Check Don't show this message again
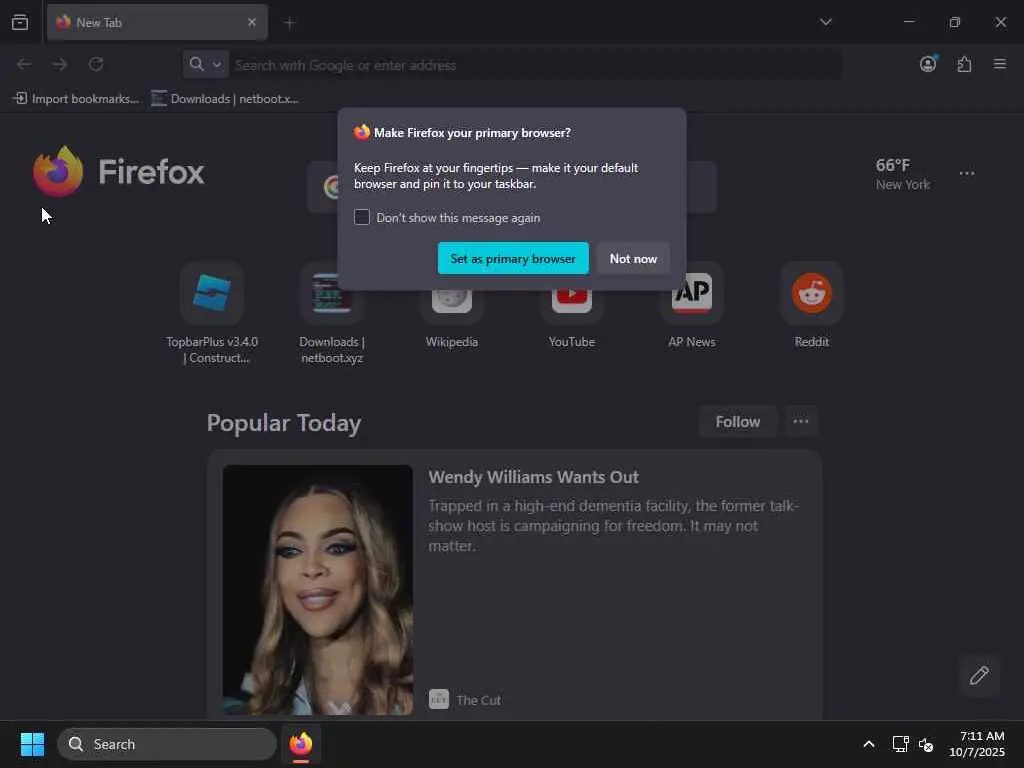This screenshot has height=768, width=1024. (362, 217)
